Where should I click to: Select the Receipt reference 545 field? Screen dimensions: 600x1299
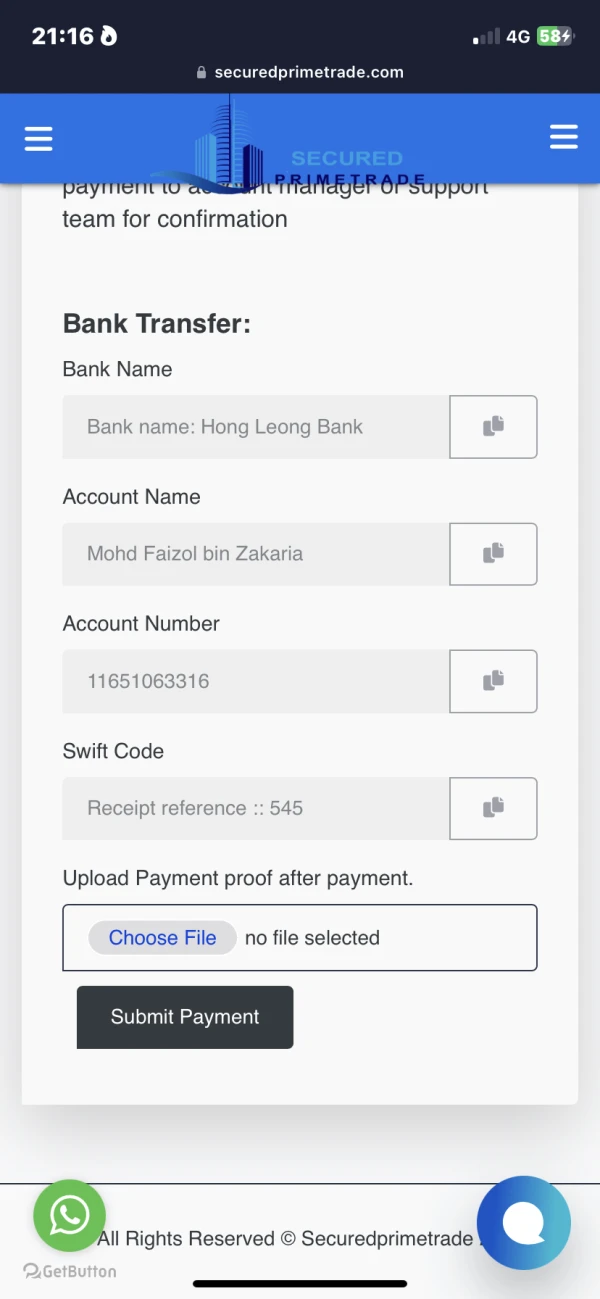click(256, 808)
